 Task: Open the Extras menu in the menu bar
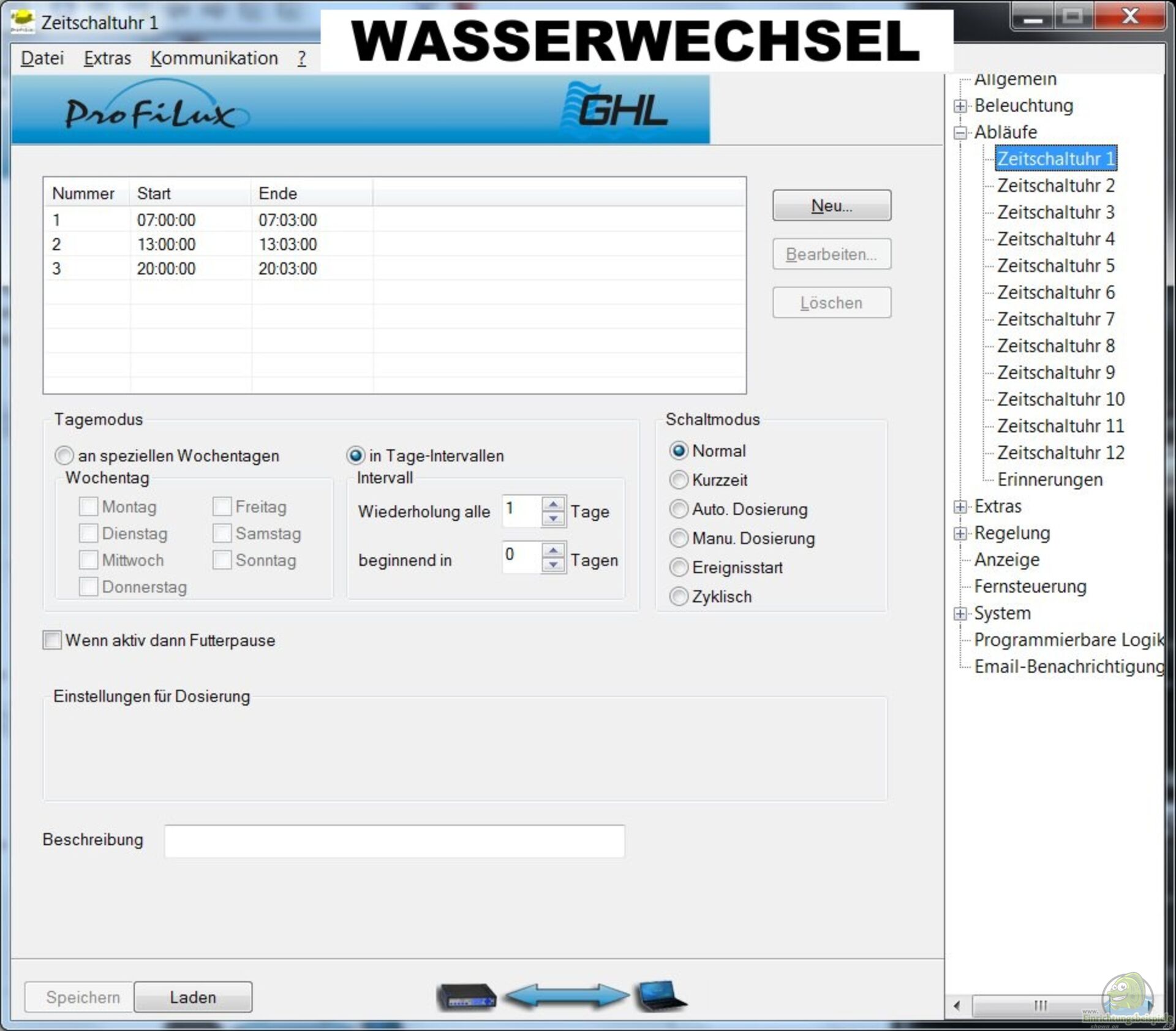[107, 58]
